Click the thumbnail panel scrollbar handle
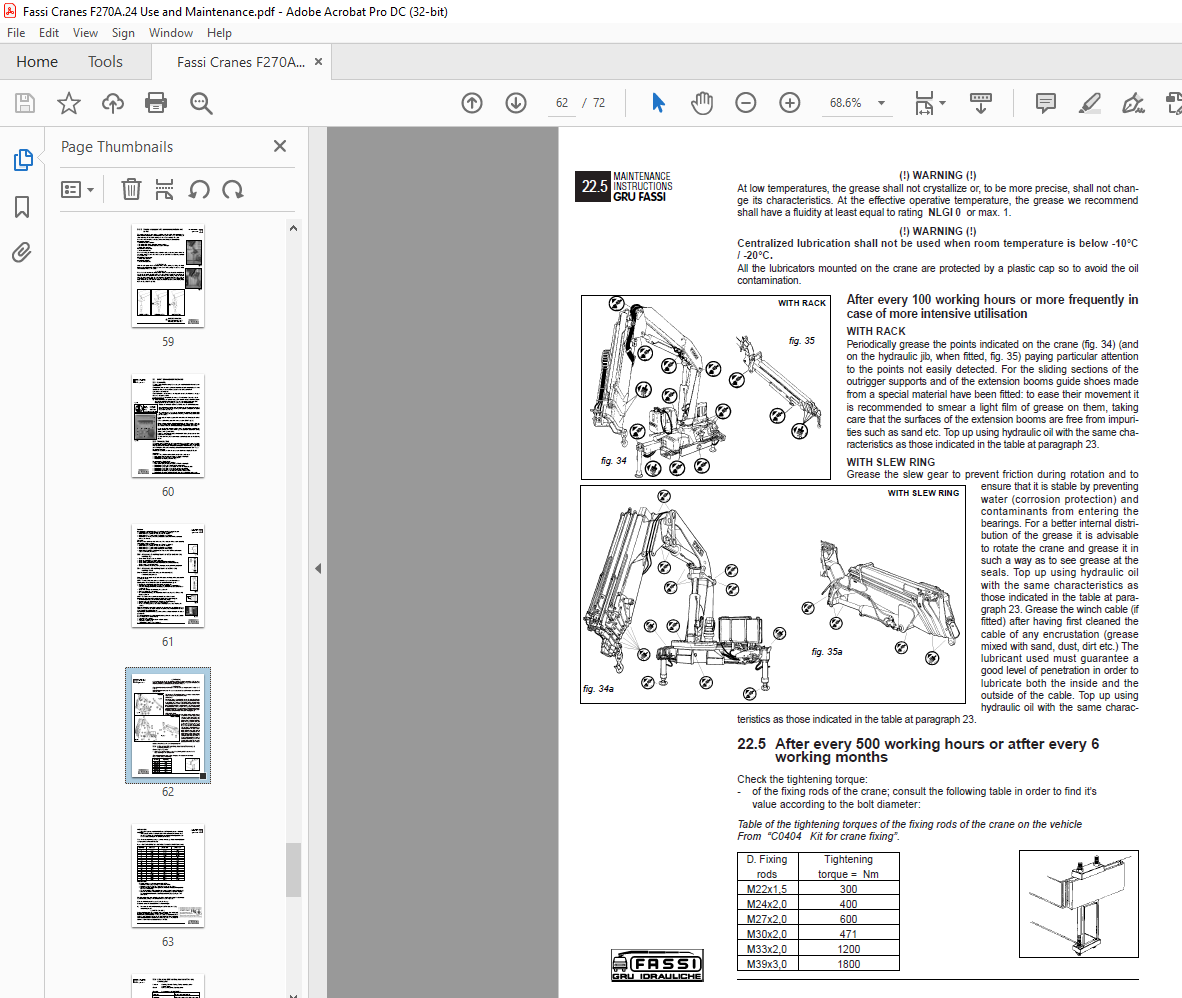 [x=293, y=870]
